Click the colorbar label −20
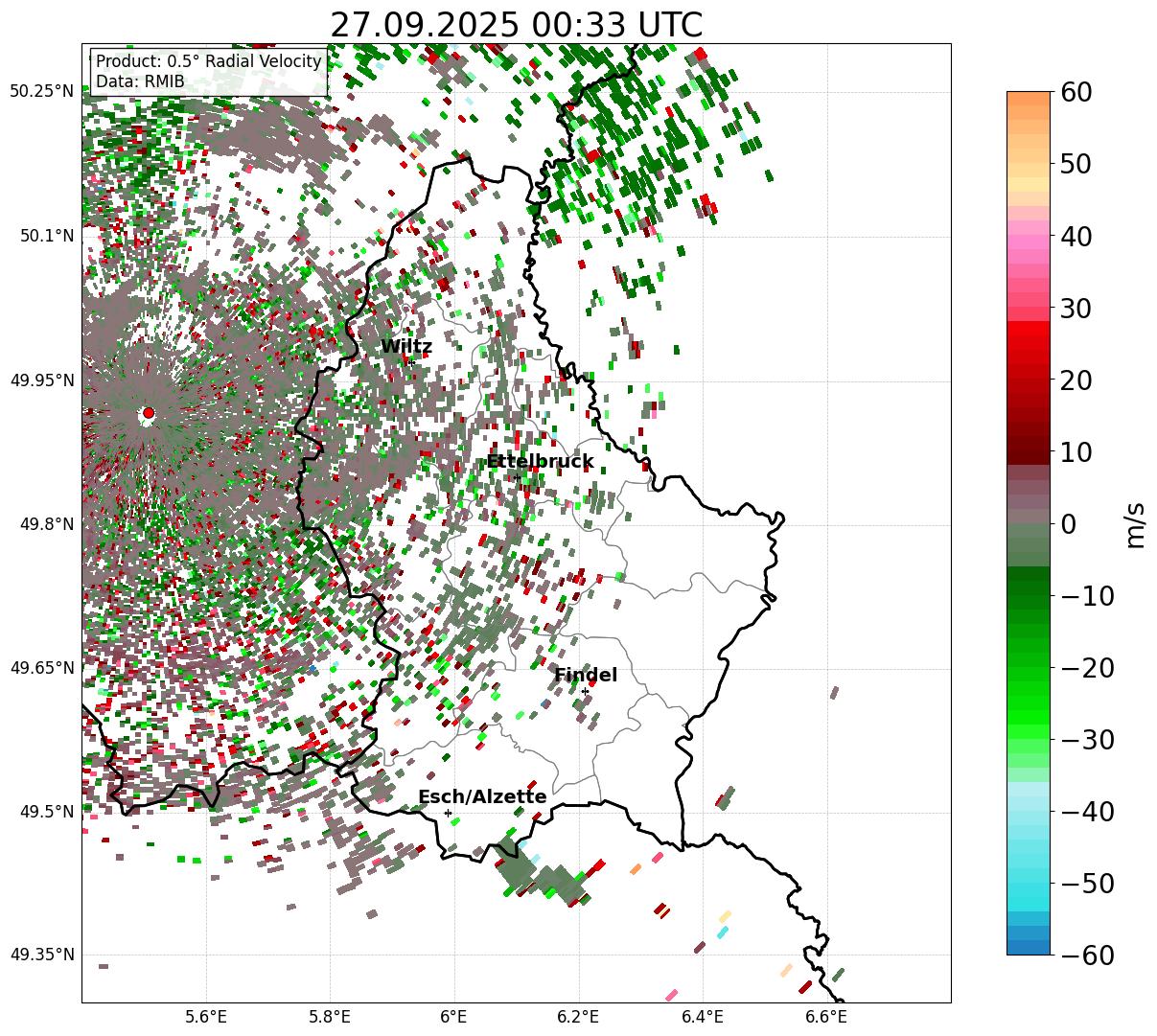The height and width of the screenshot is (1036, 1157). pyautogui.click(x=1087, y=668)
